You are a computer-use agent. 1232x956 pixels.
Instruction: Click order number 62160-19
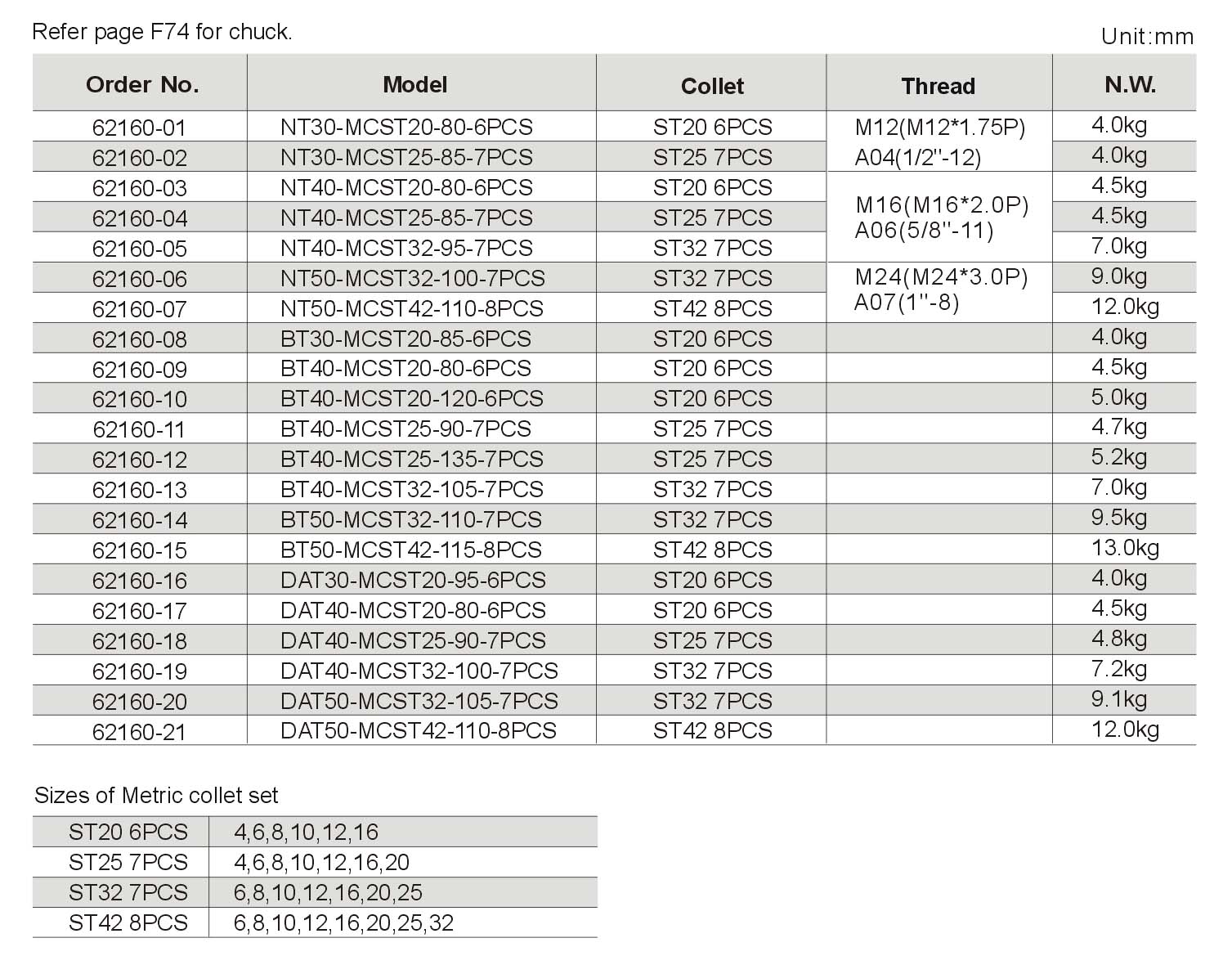click(140, 672)
